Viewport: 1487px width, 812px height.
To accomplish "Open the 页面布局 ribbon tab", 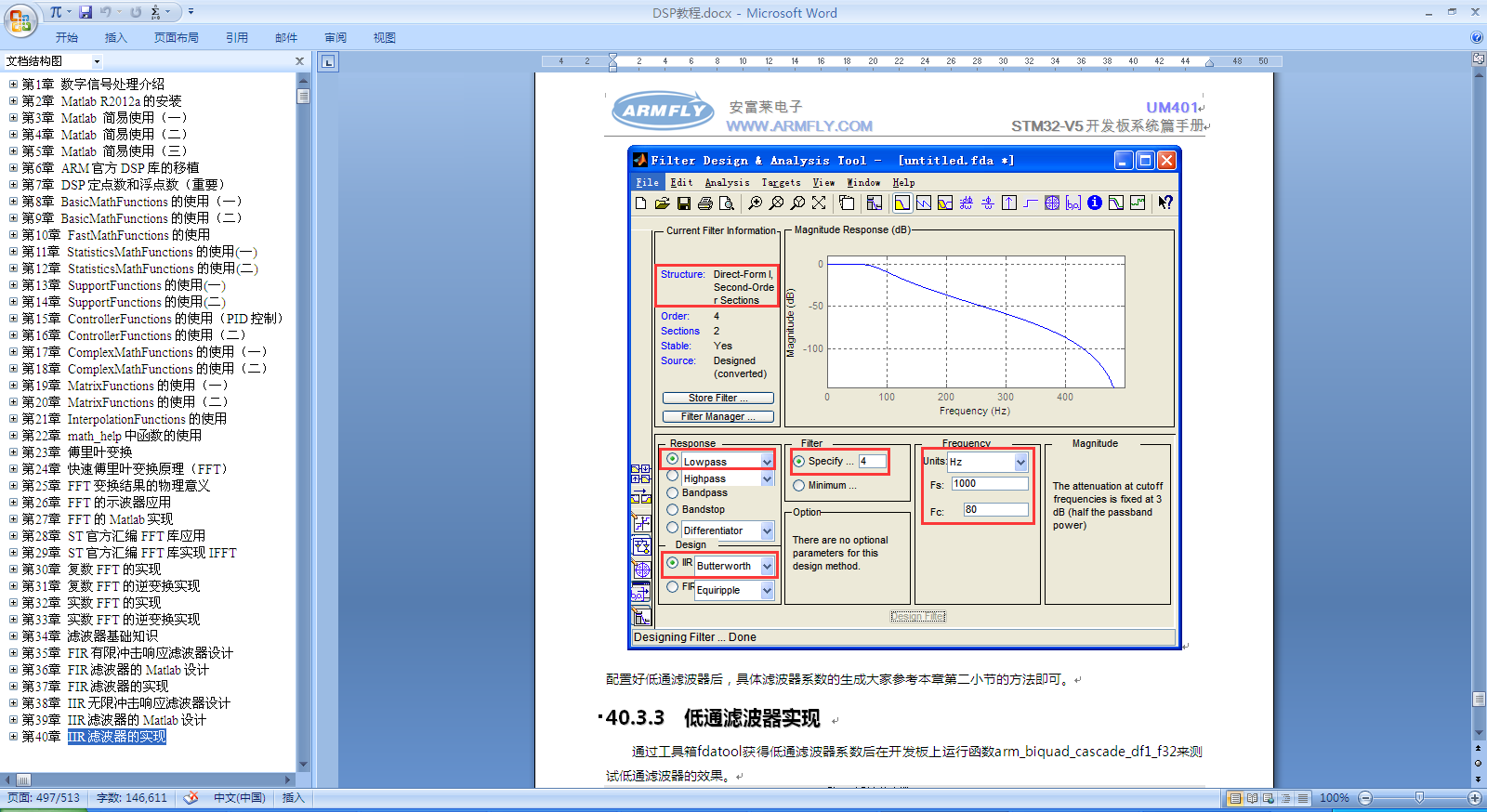I will (x=177, y=38).
